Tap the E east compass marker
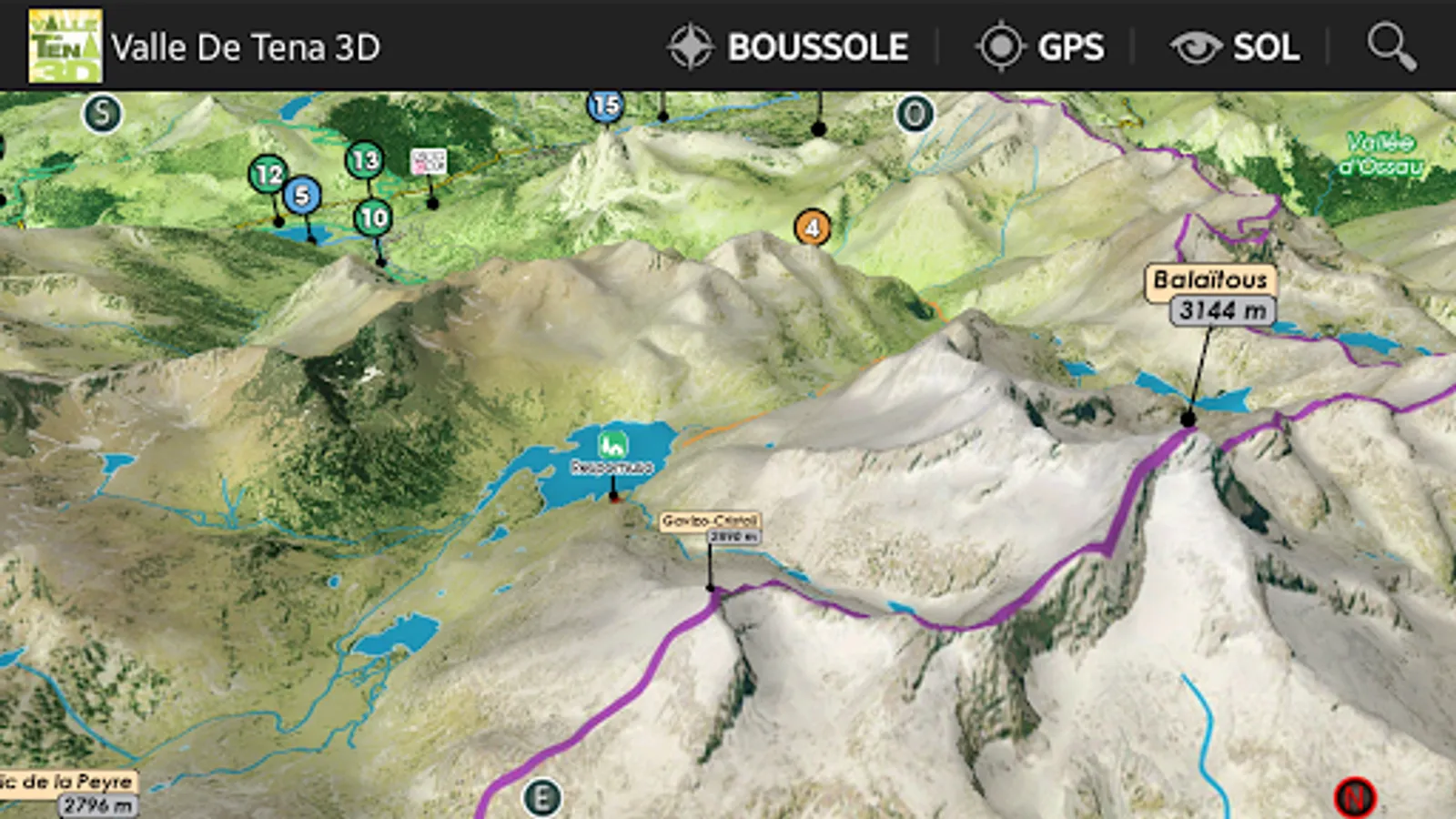This screenshot has height=819, width=1456. pos(542,798)
